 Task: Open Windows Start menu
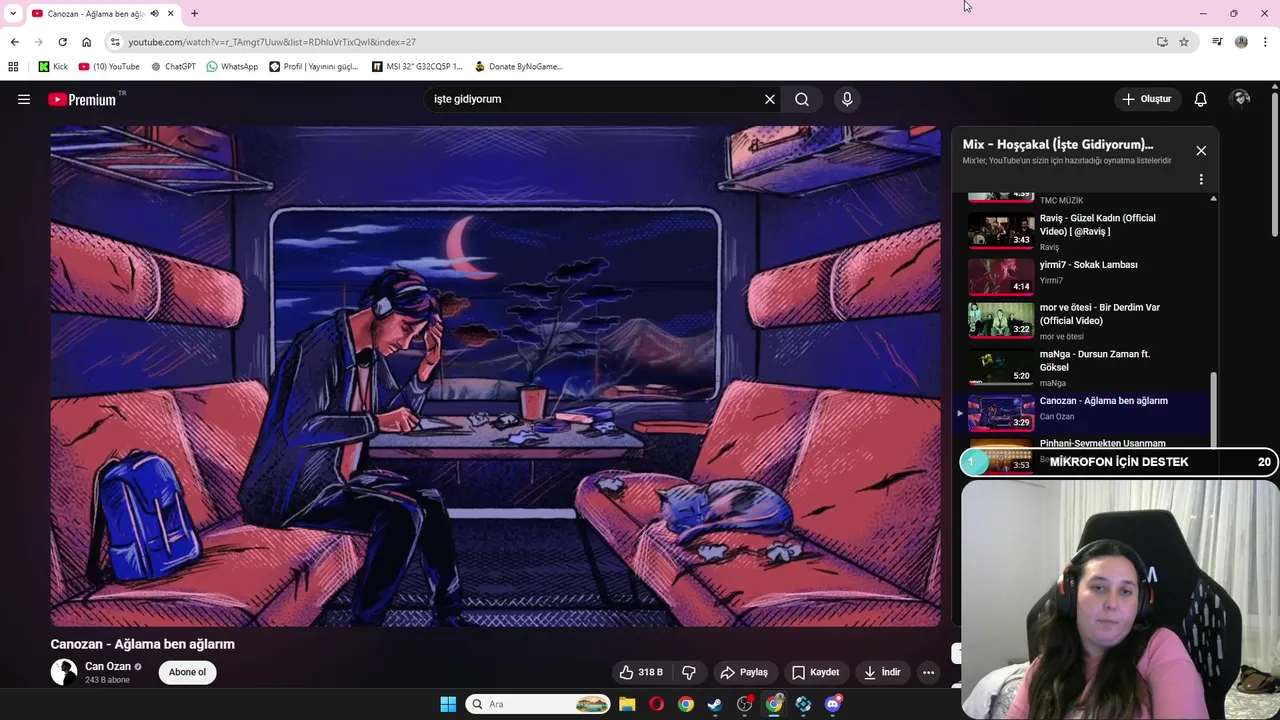[448, 704]
